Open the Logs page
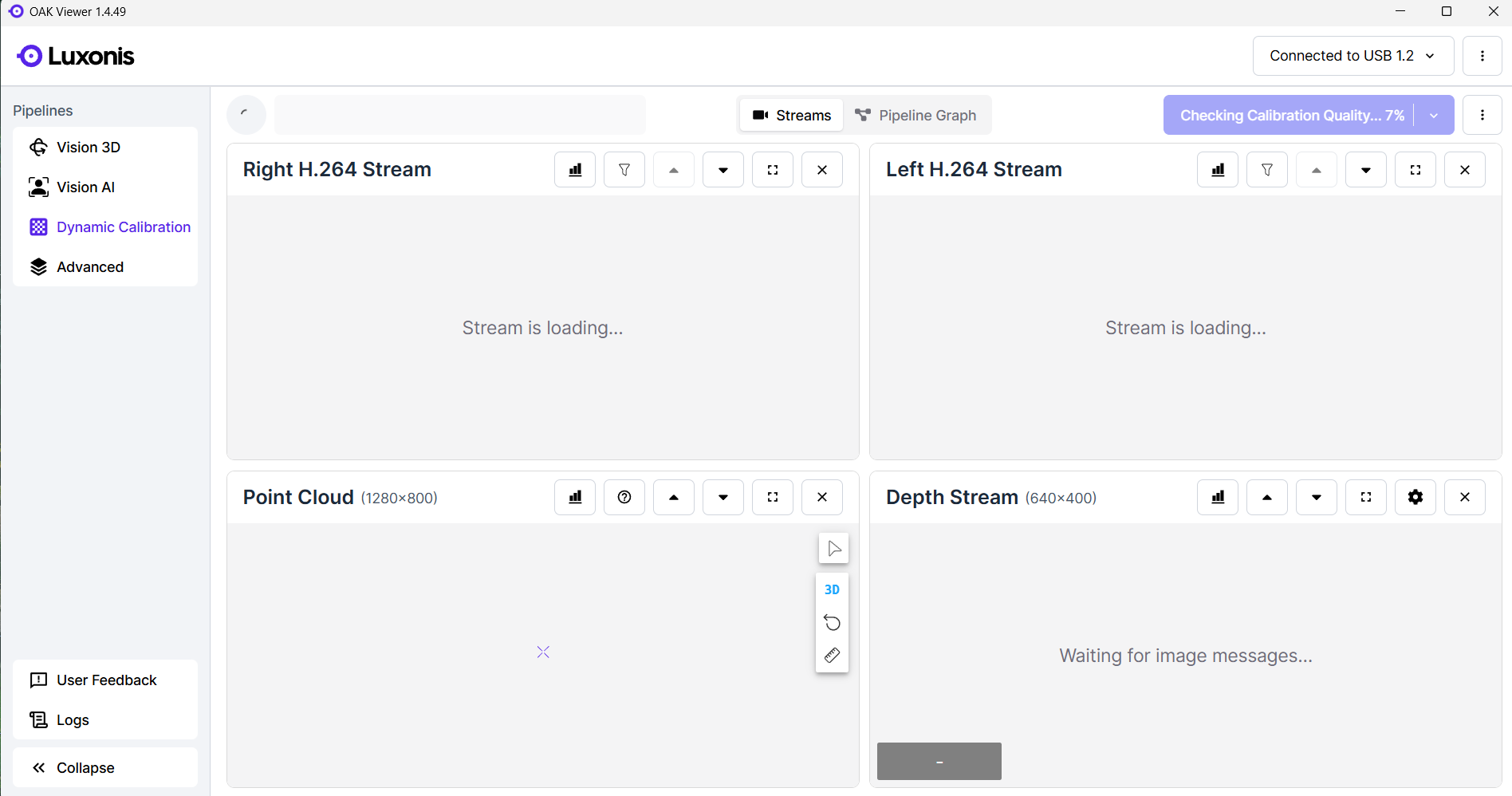Image resolution: width=1512 pixels, height=796 pixels. pyautogui.click(x=73, y=720)
